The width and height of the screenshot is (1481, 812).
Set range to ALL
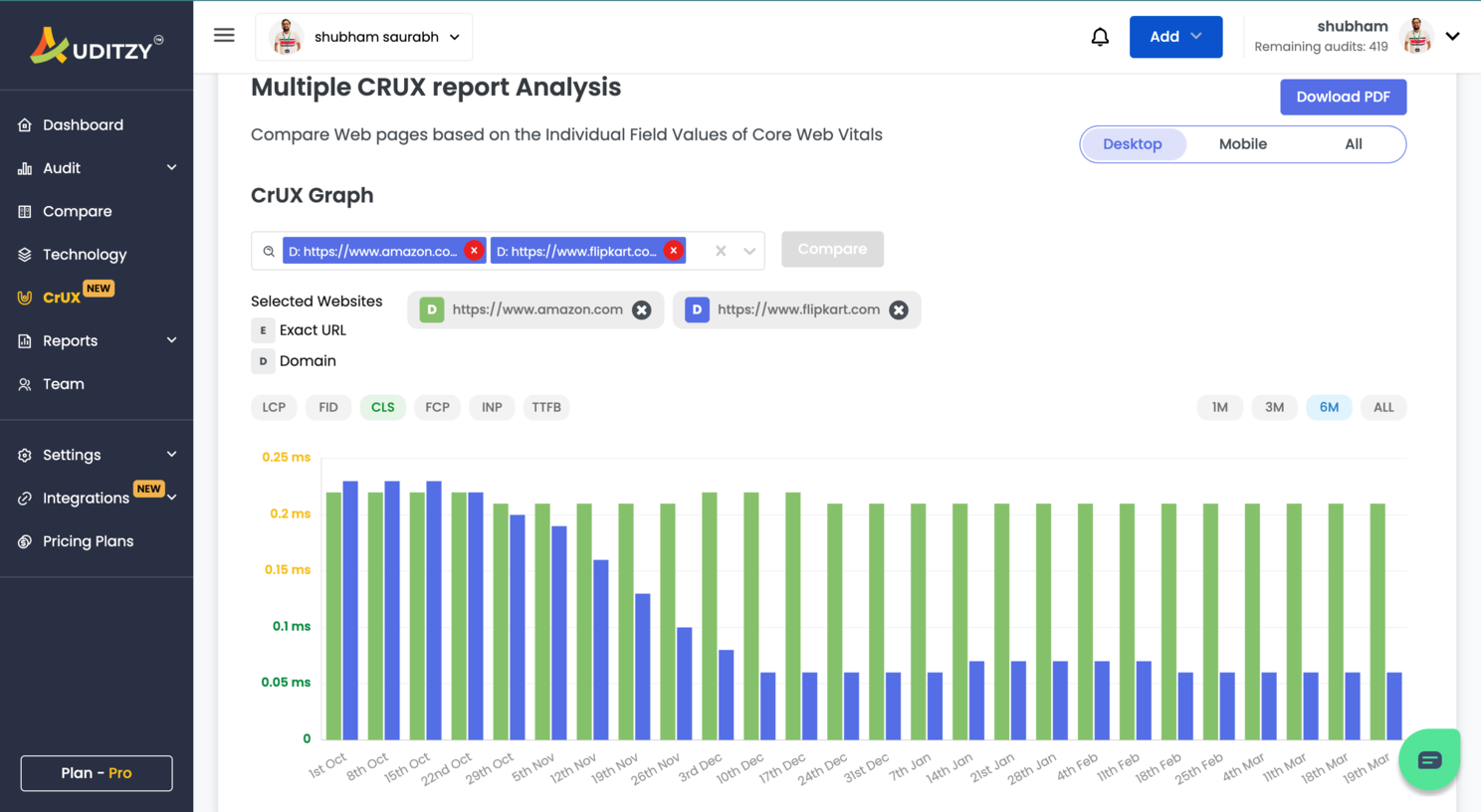click(x=1383, y=407)
